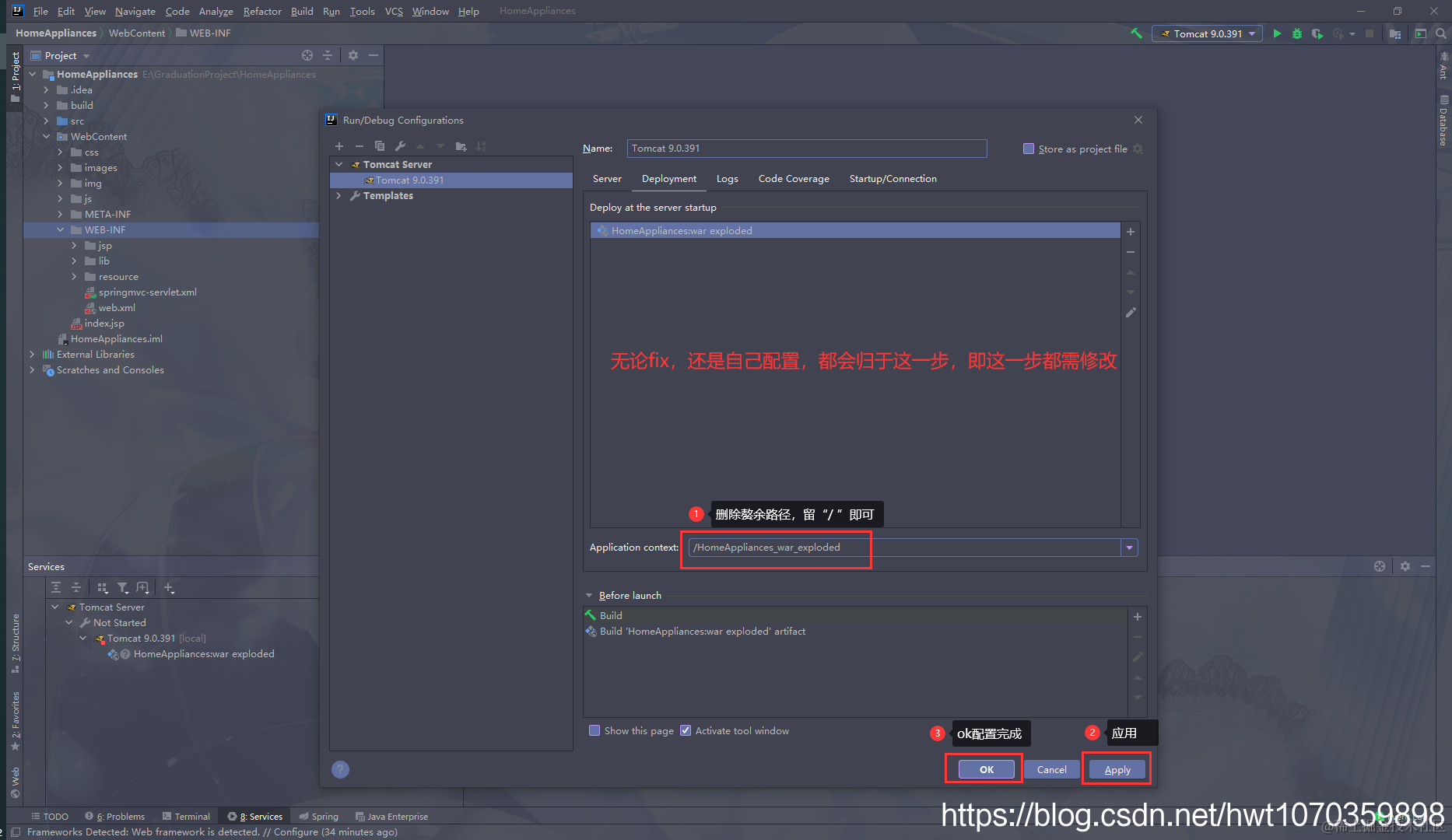
Task: Open Search Everywhere magnifier icon
Action: pos(1440,33)
